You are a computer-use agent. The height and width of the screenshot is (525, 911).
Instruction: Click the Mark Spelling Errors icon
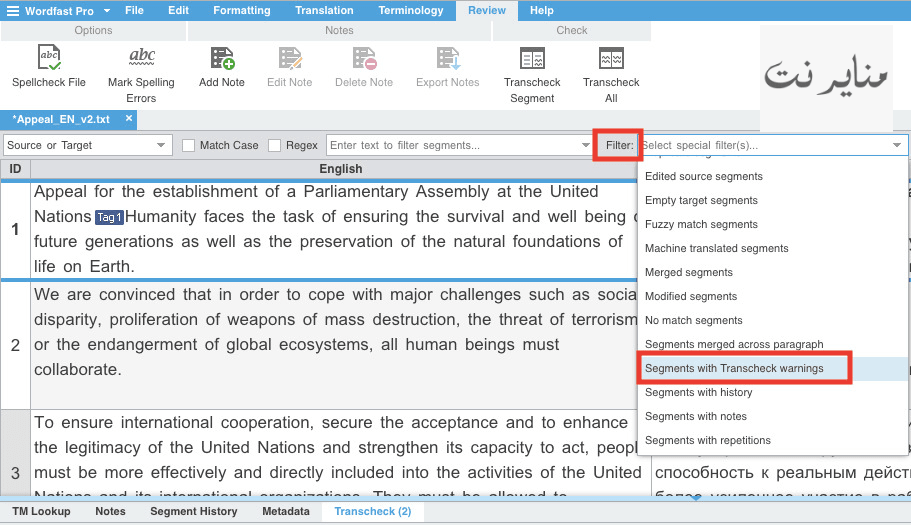point(141,57)
